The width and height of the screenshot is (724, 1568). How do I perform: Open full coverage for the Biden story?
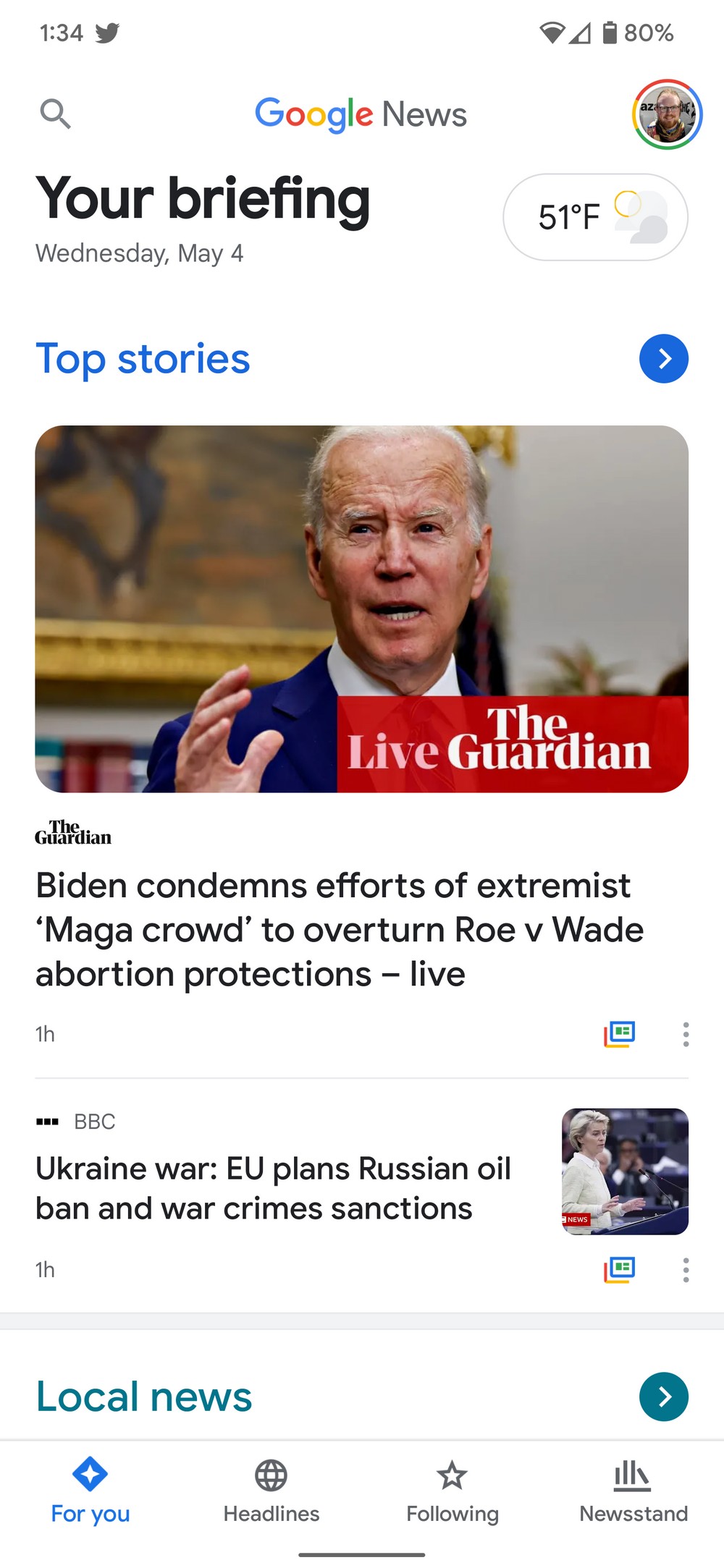click(x=620, y=1034)
